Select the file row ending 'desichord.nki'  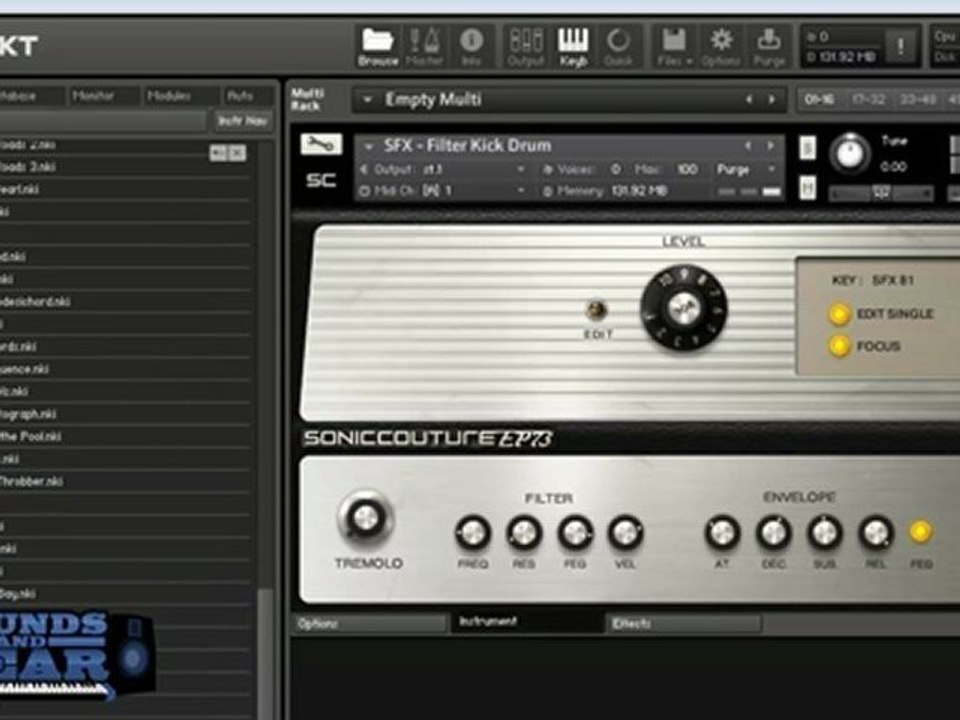point(125,301)
